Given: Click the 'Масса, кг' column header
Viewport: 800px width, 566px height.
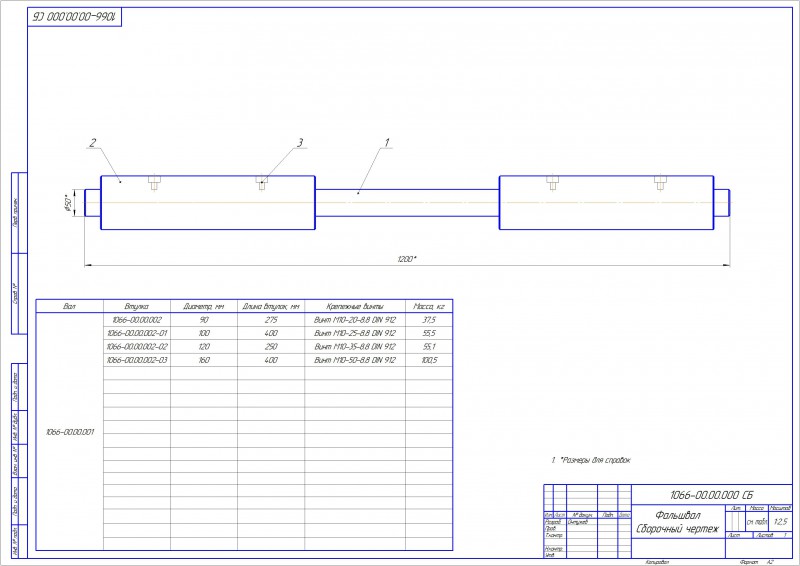Looking at the screenshot, I should (429, 306).
